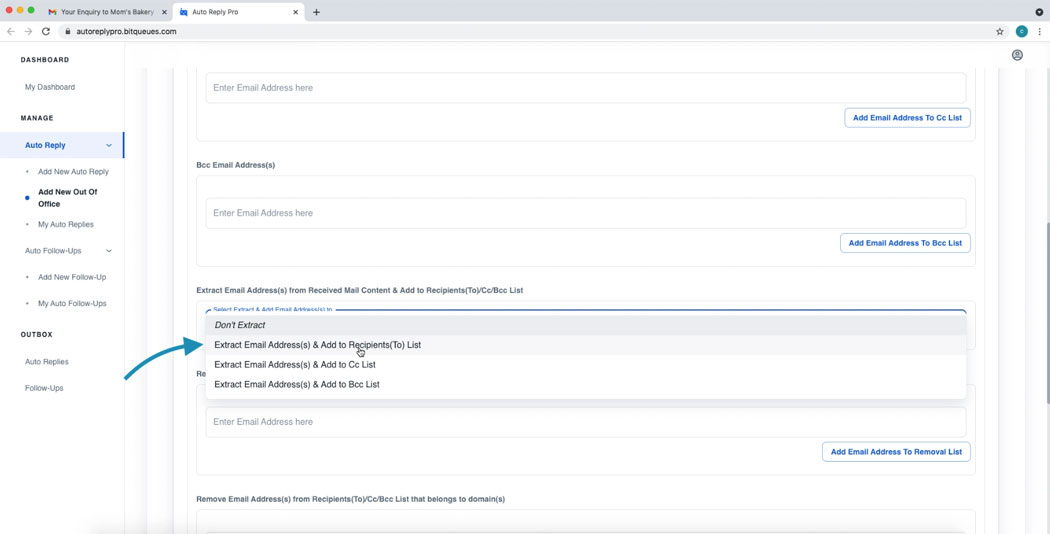Viewport: 1050px width, 534px height.
Task: Select the Don't Extract option
Action: (585, 325)
